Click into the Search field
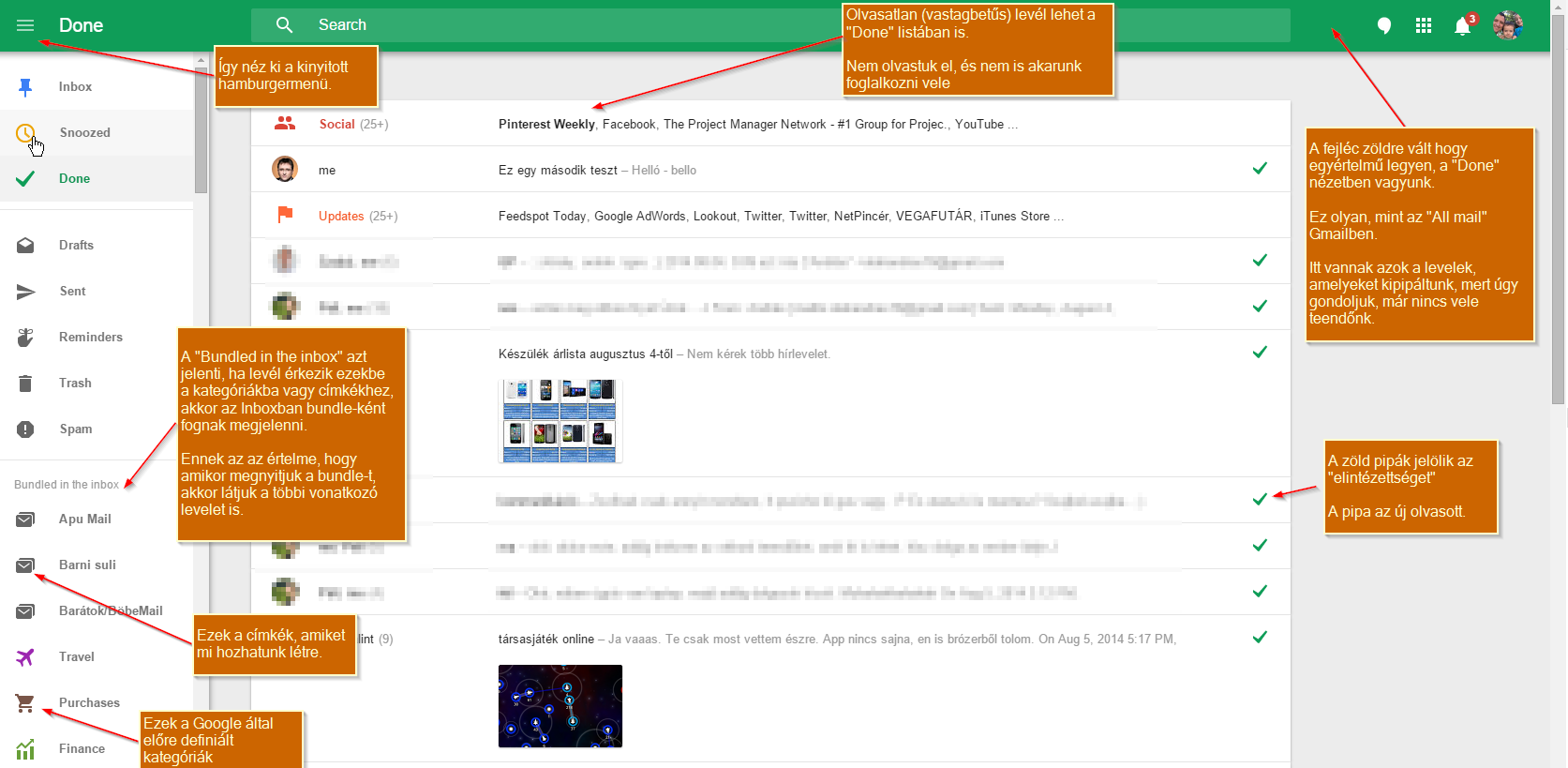 (770, 25)
